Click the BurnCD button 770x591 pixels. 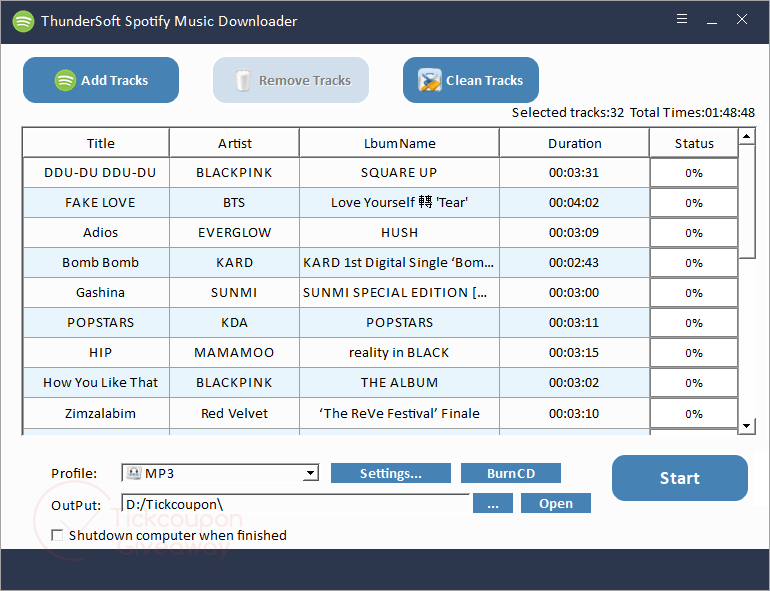click(511, 473)
